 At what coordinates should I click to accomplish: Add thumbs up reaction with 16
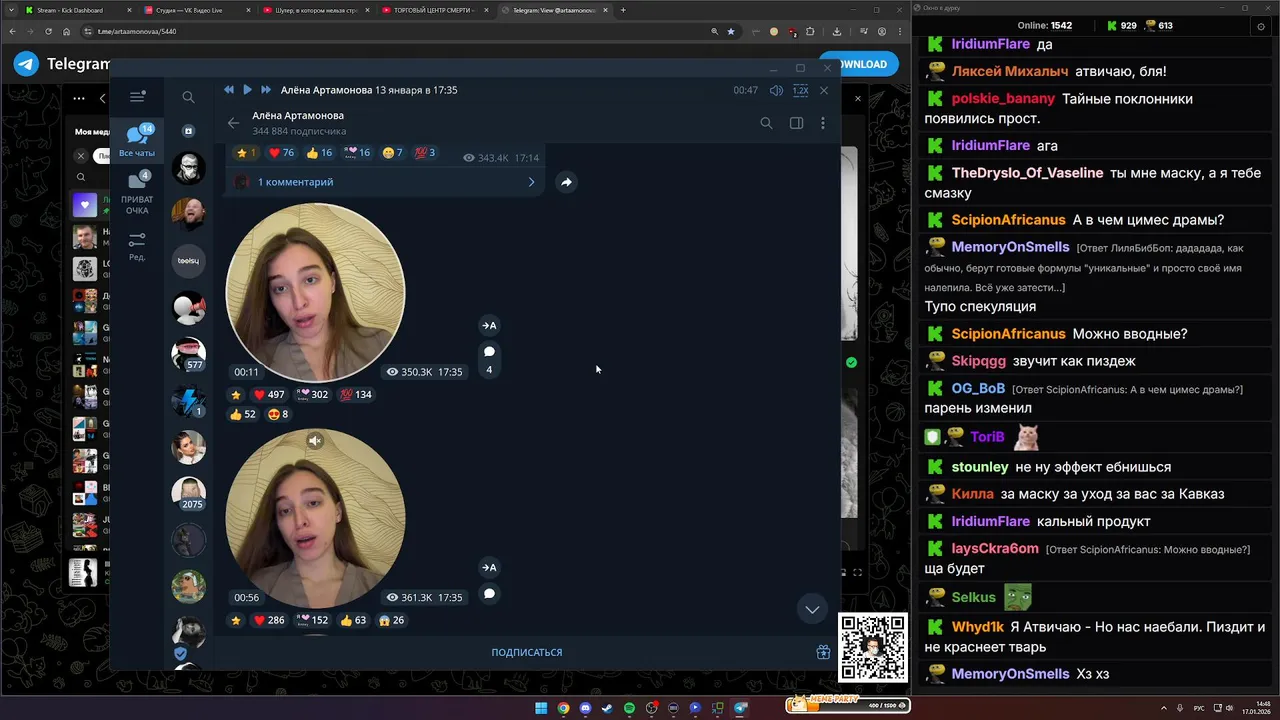[319, 153]
